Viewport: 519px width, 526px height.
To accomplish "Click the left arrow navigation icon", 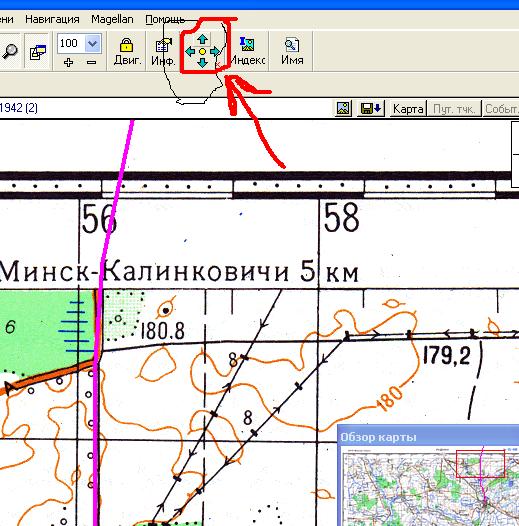I will (190, 52).
